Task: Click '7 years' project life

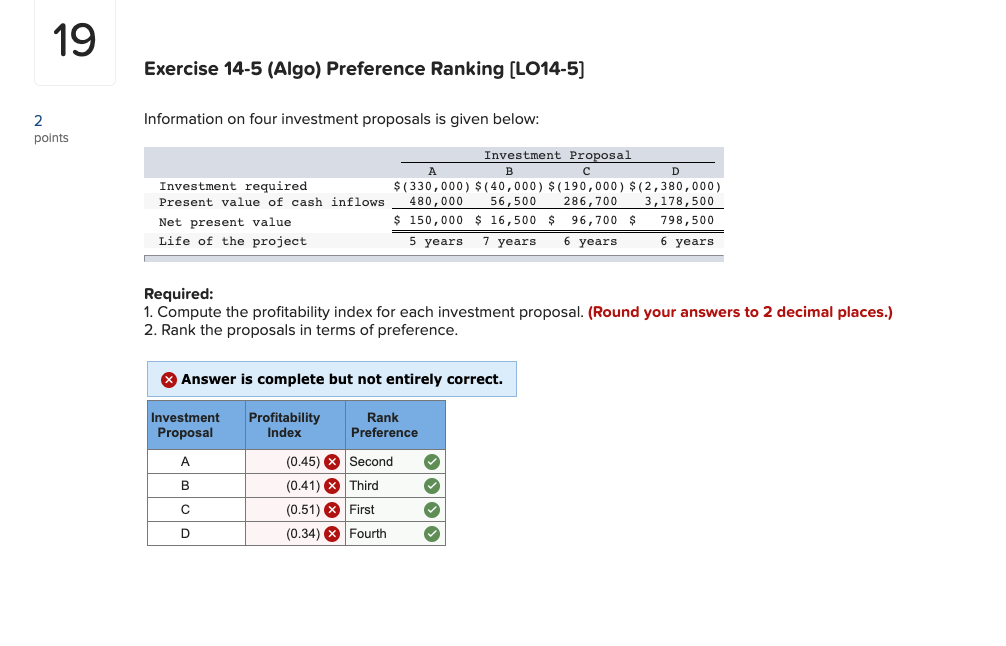Action: pos(509,241)
